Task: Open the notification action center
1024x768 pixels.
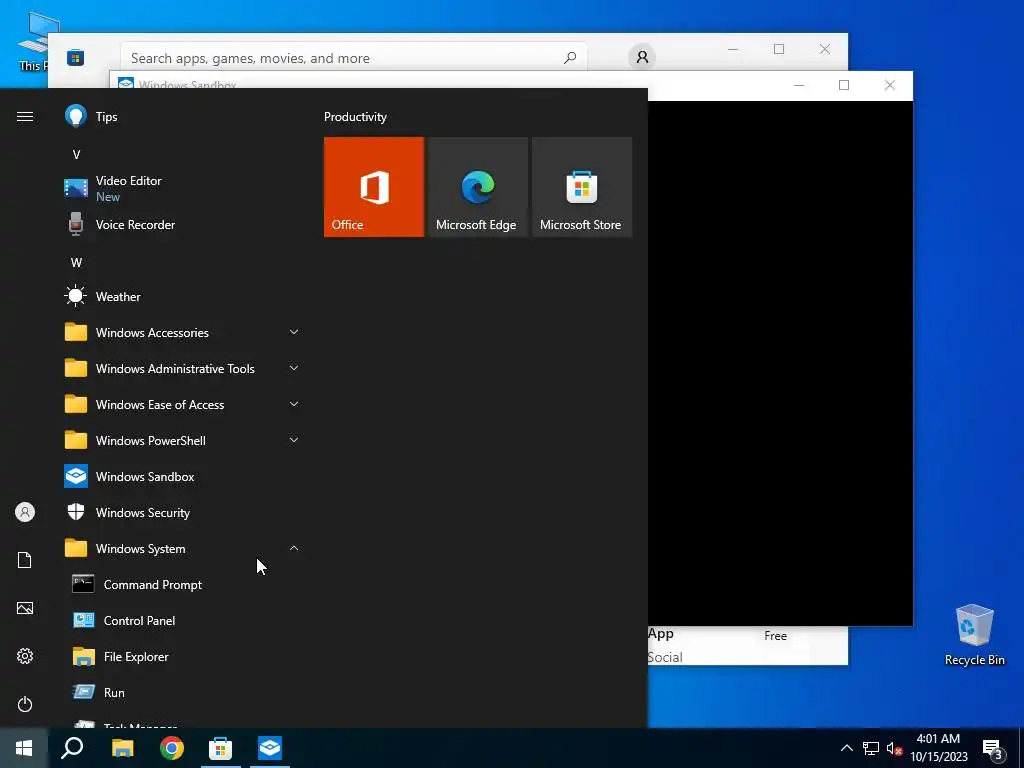Action: click(993, 748)
